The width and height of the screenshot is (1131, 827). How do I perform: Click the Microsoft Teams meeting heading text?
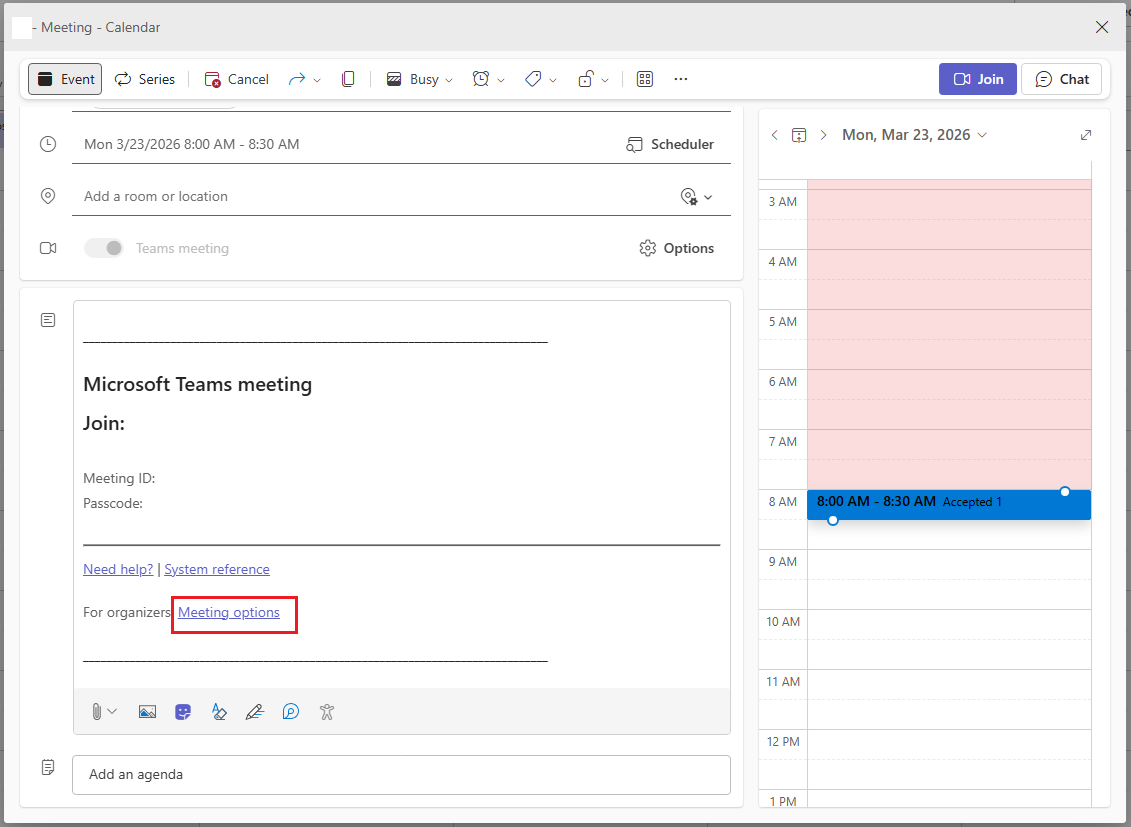[x=198, y=384]
